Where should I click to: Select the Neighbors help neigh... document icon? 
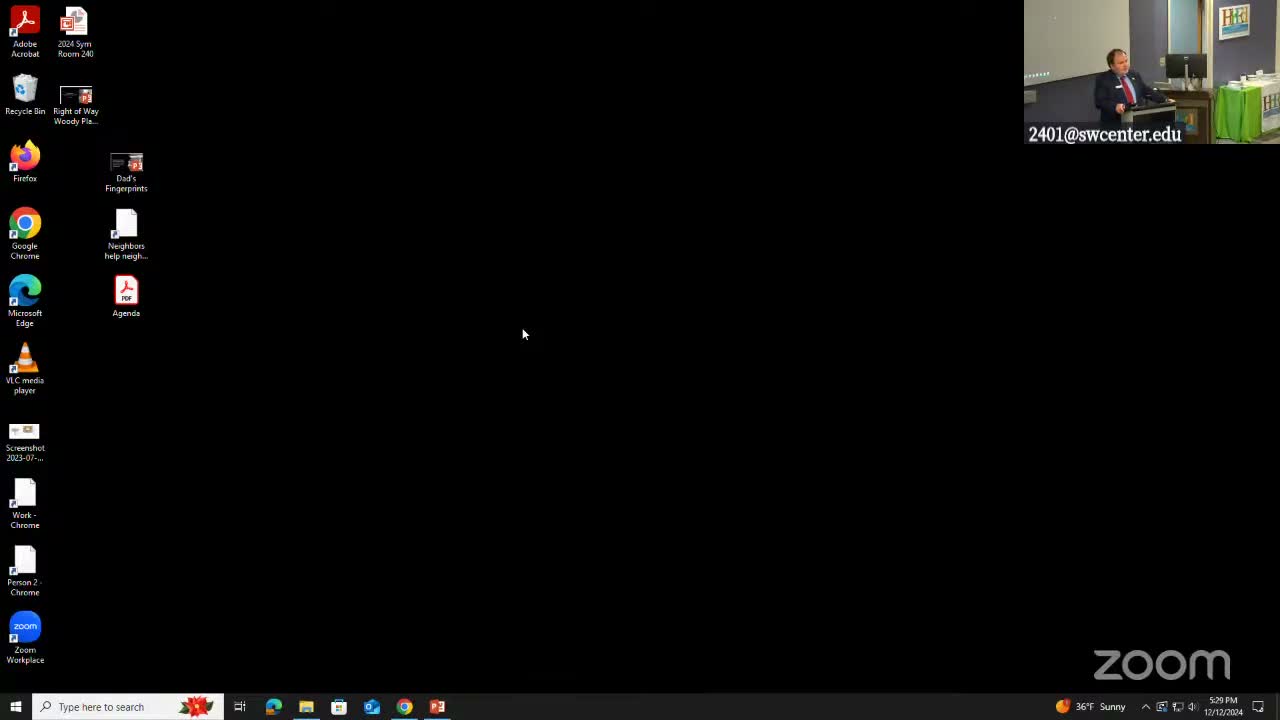point(126,234)
